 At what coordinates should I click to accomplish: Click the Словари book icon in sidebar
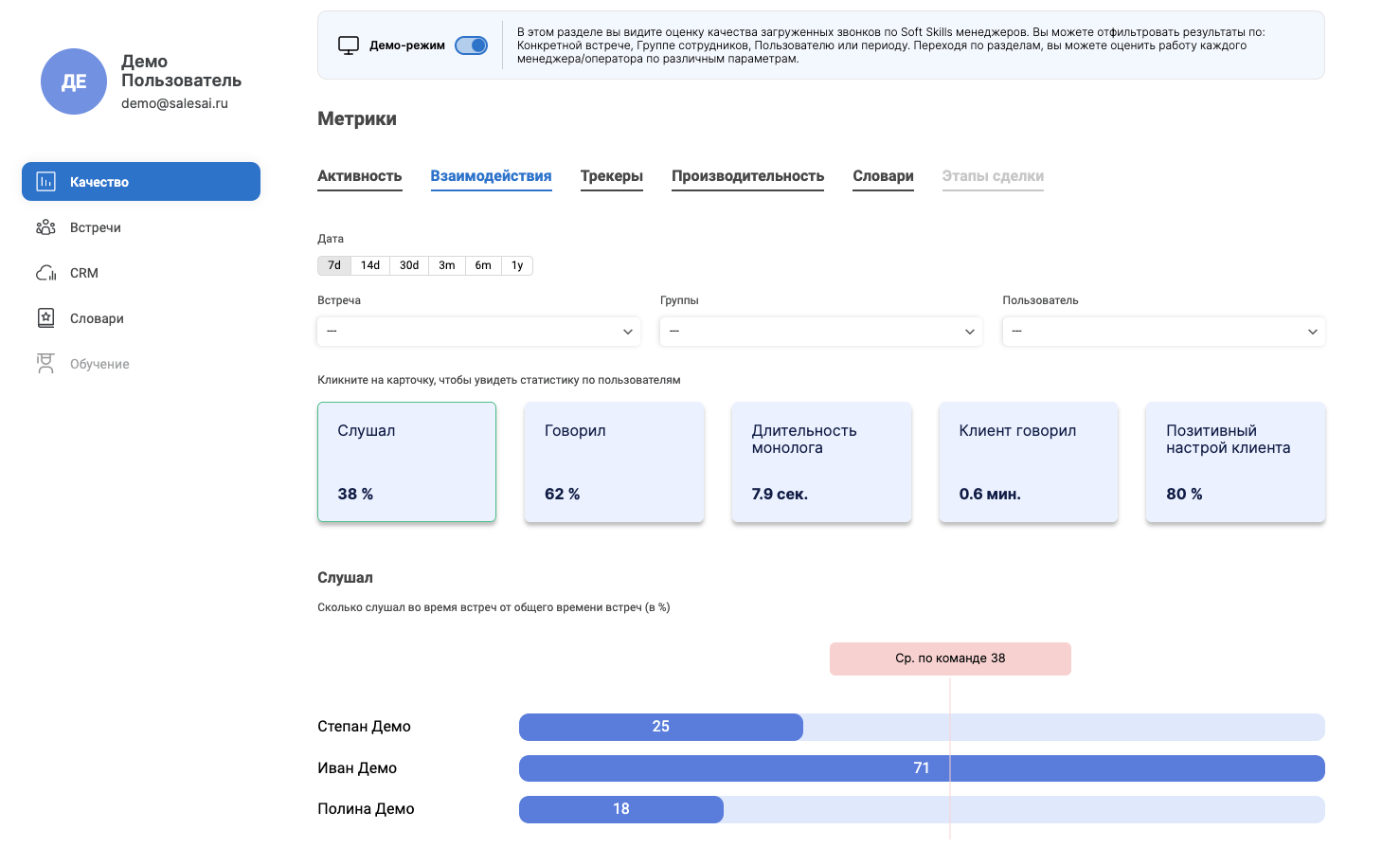tap(45, 318)
